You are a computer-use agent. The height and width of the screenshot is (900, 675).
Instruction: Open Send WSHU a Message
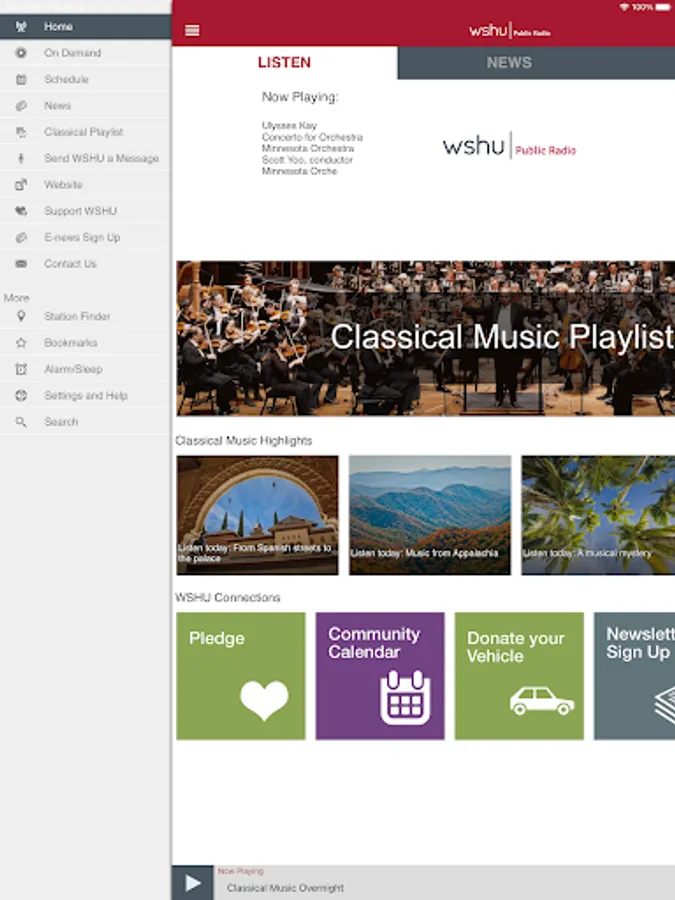click(85, 158)
